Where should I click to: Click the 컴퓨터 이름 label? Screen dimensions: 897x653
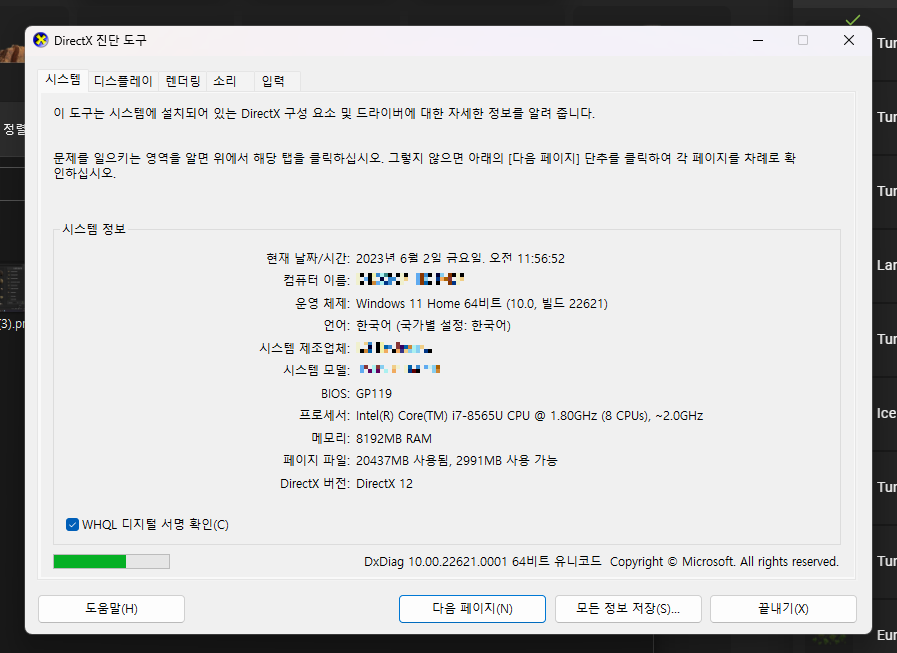[x=316, y=280]
